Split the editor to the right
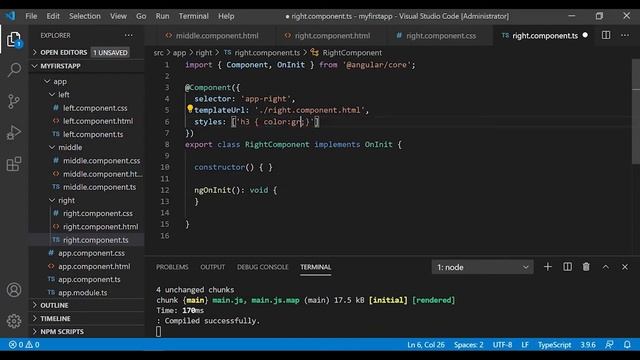The width and height of the screenshot is (640, 360). [x=606, y=36]
